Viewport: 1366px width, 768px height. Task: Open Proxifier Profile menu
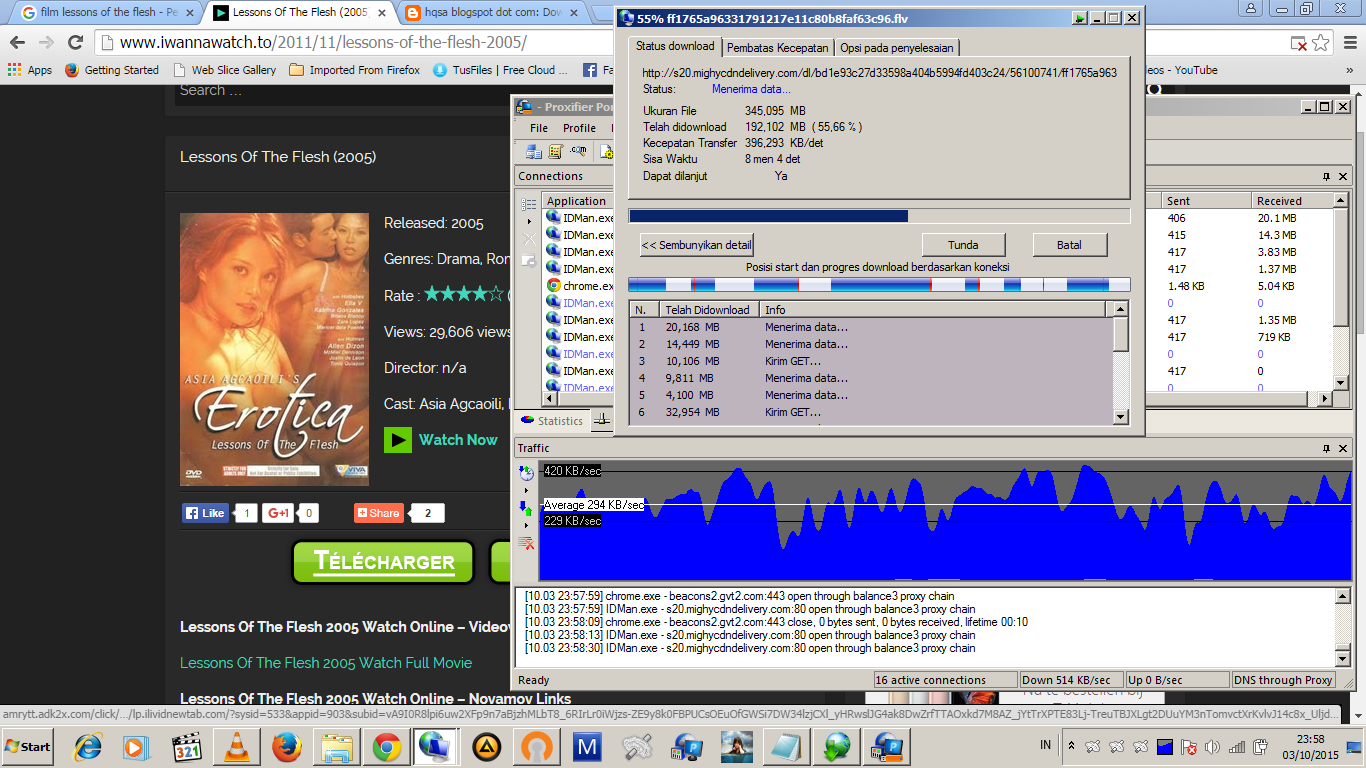coord(579,128)
